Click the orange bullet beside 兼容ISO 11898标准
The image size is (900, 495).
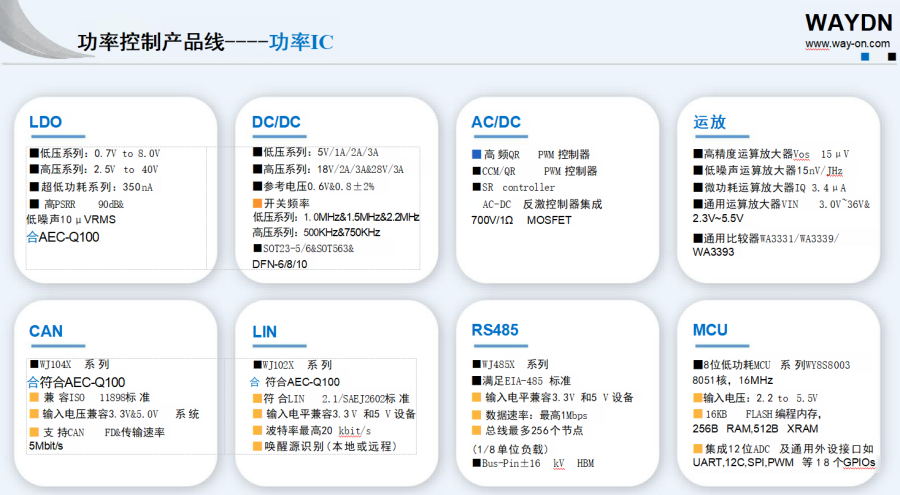point(33,398)
